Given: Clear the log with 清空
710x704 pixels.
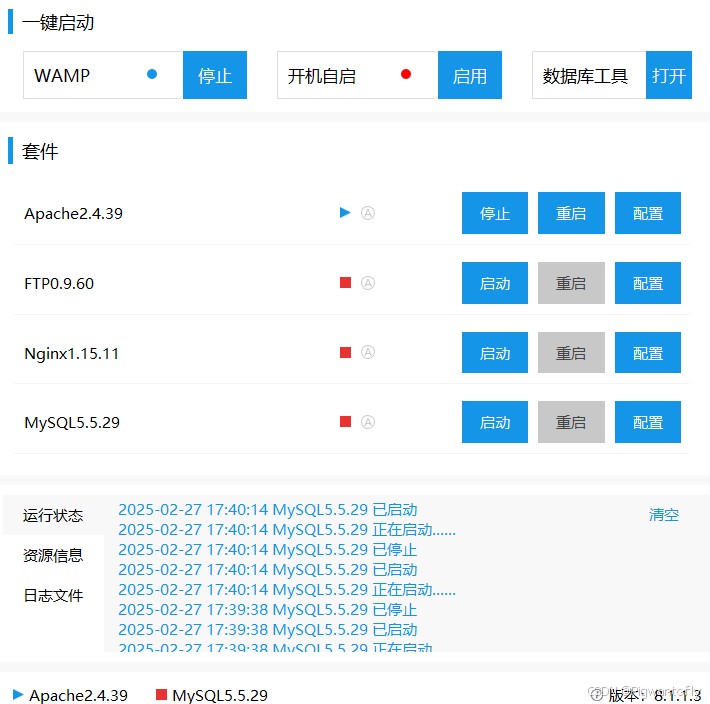Looking at the screenshot, I should click(663, 515).
